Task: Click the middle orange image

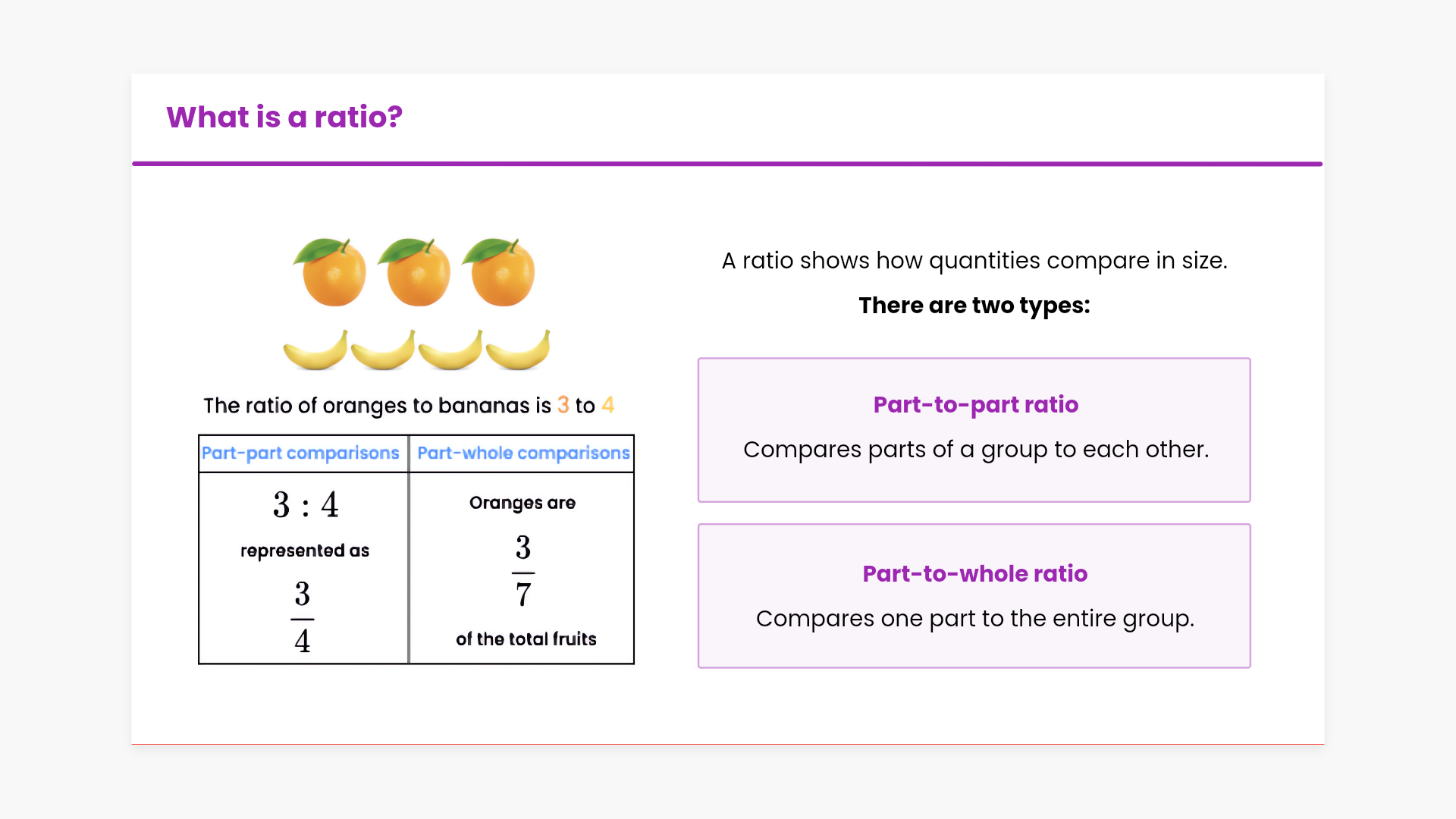Action: (416, 273)
